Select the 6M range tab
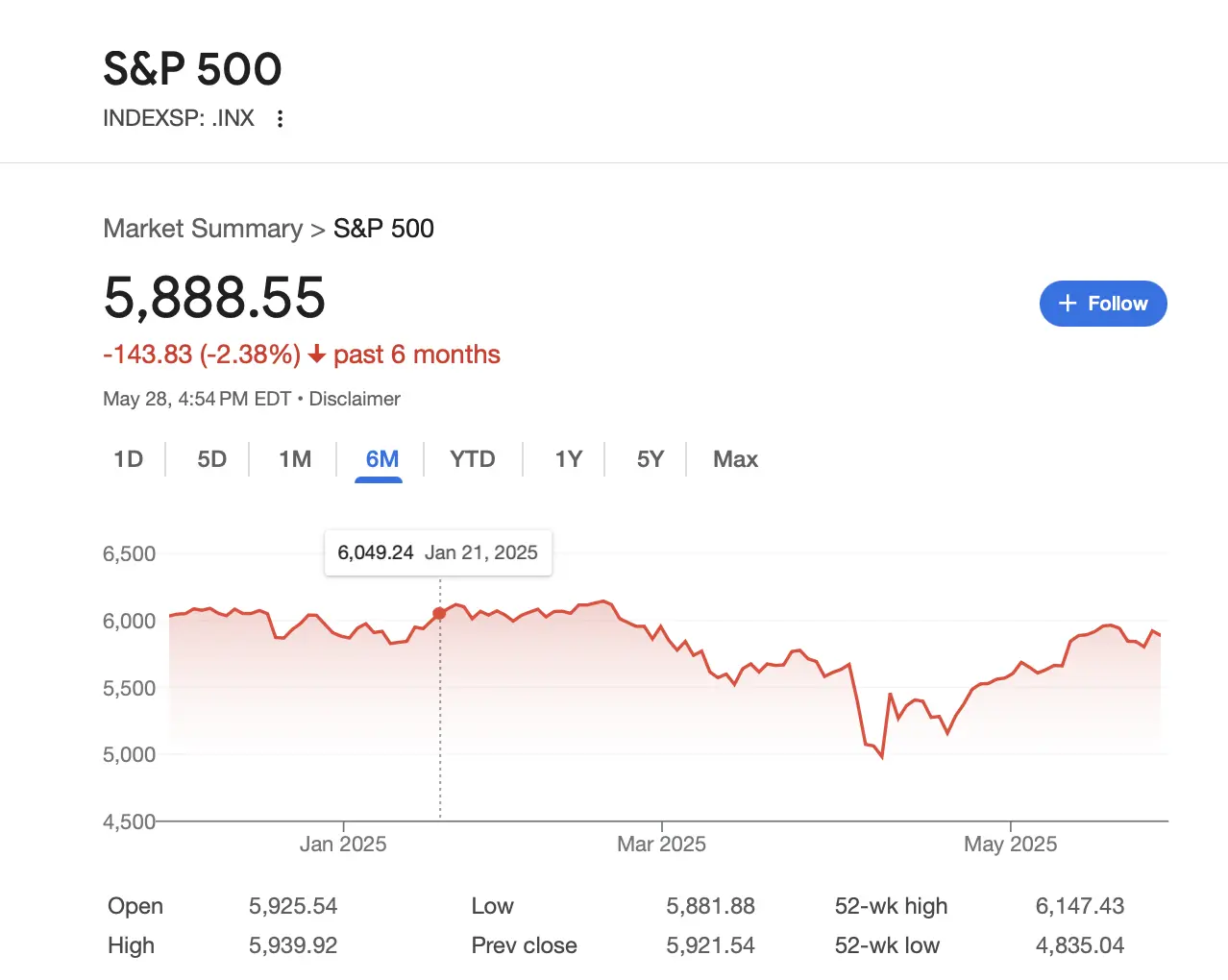Screen dimensions: 1228x980 tap(381, 459)
